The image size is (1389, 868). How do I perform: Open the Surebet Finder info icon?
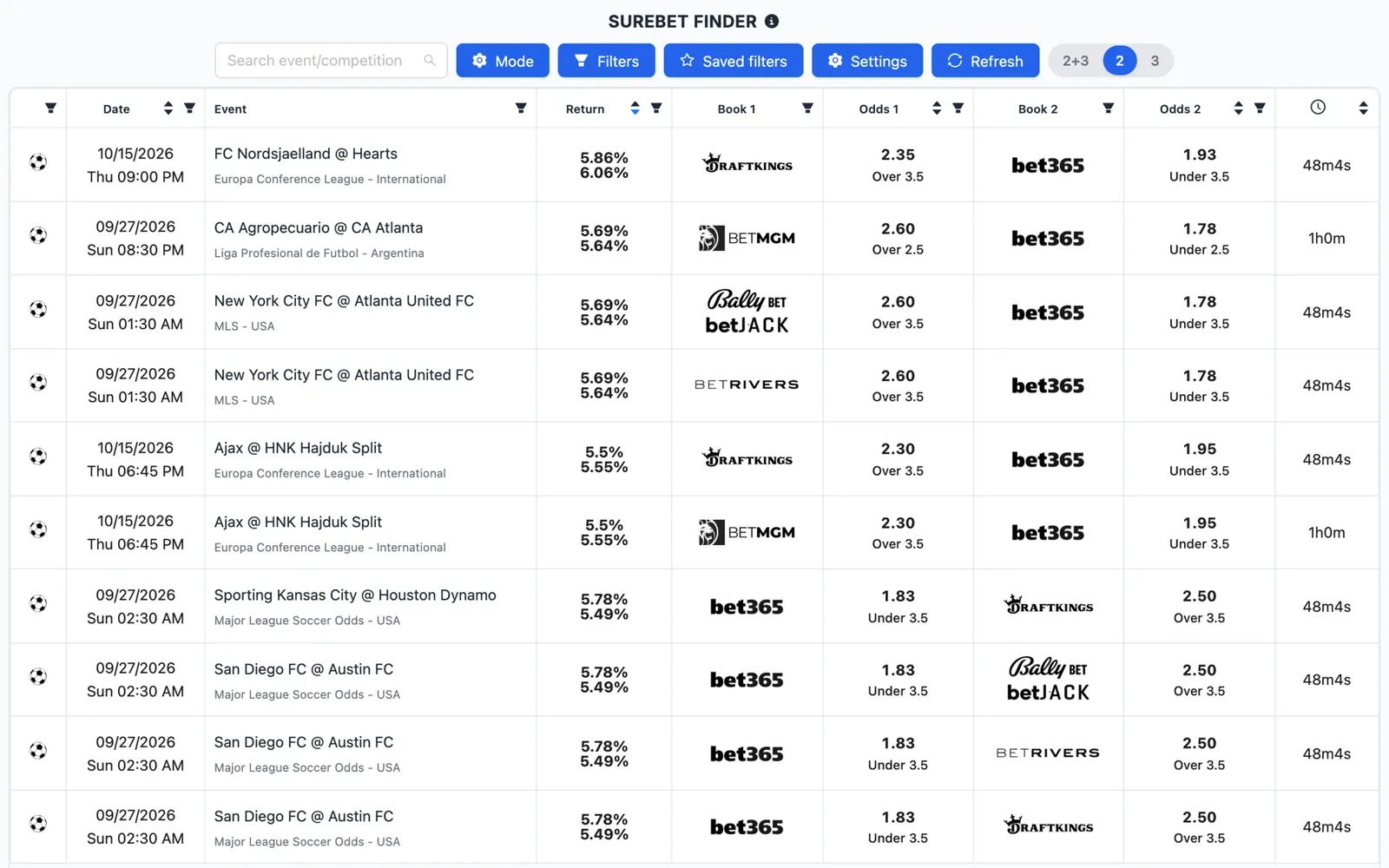click(x=772, y=21)
